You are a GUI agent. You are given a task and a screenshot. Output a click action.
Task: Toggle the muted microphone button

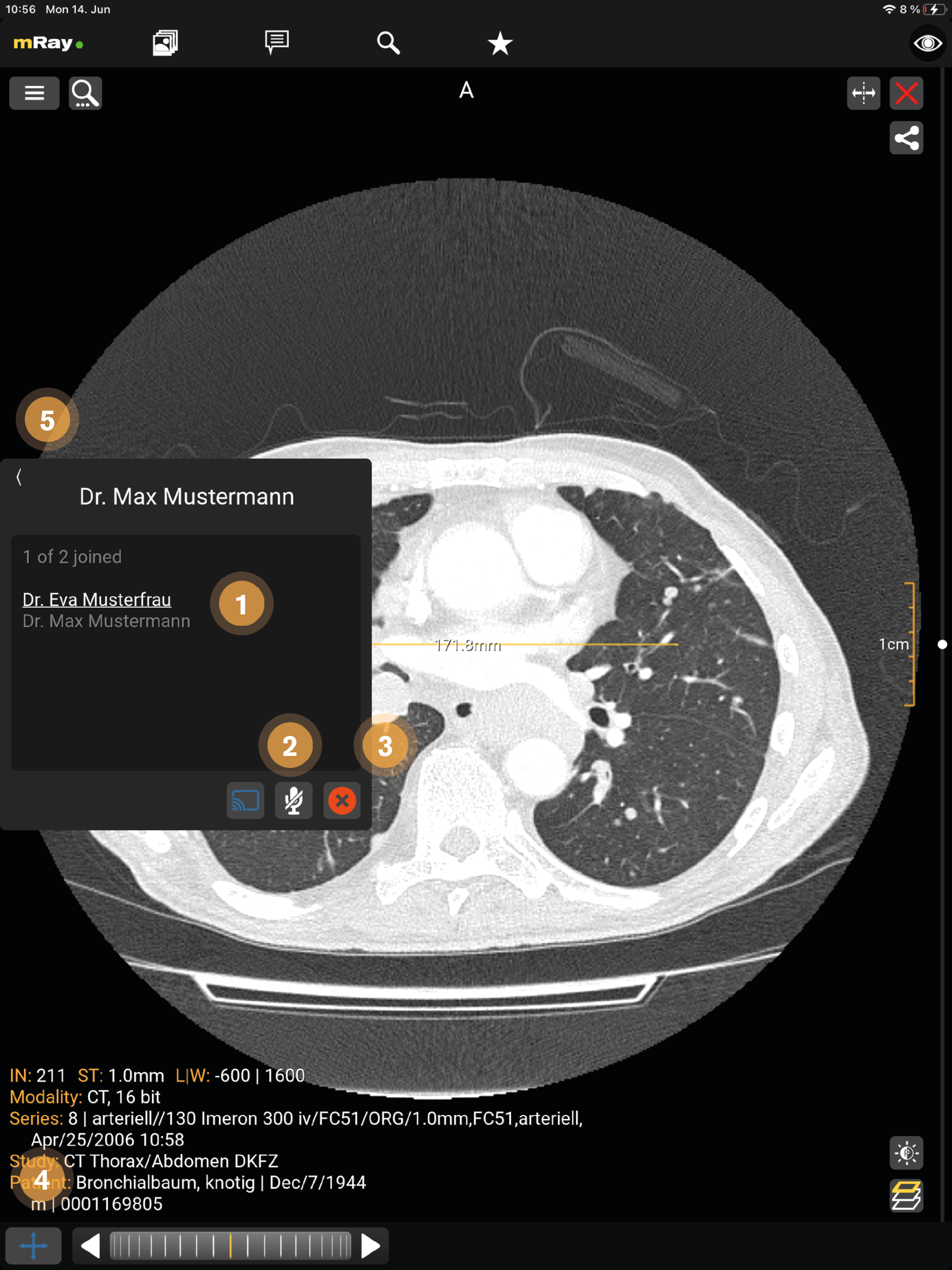coord(294,800)
